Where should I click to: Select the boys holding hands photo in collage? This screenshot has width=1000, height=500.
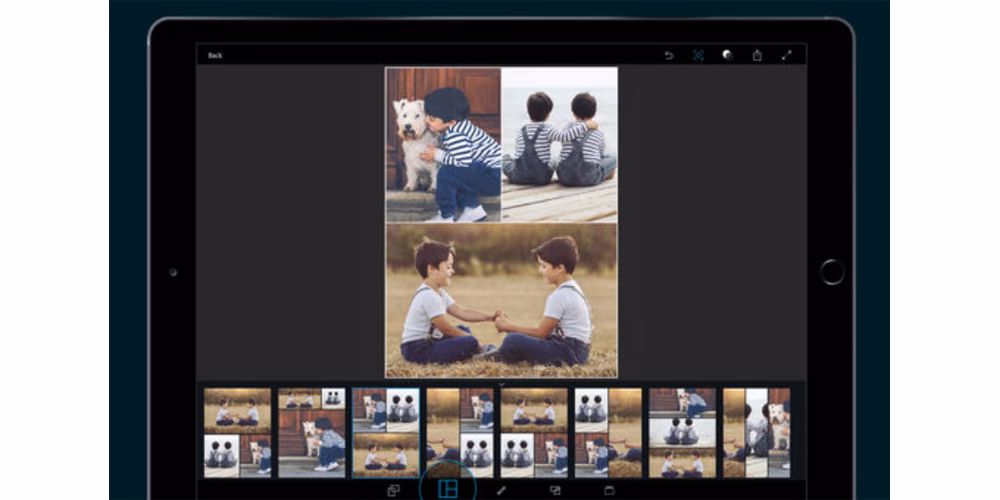coord(501,300)
